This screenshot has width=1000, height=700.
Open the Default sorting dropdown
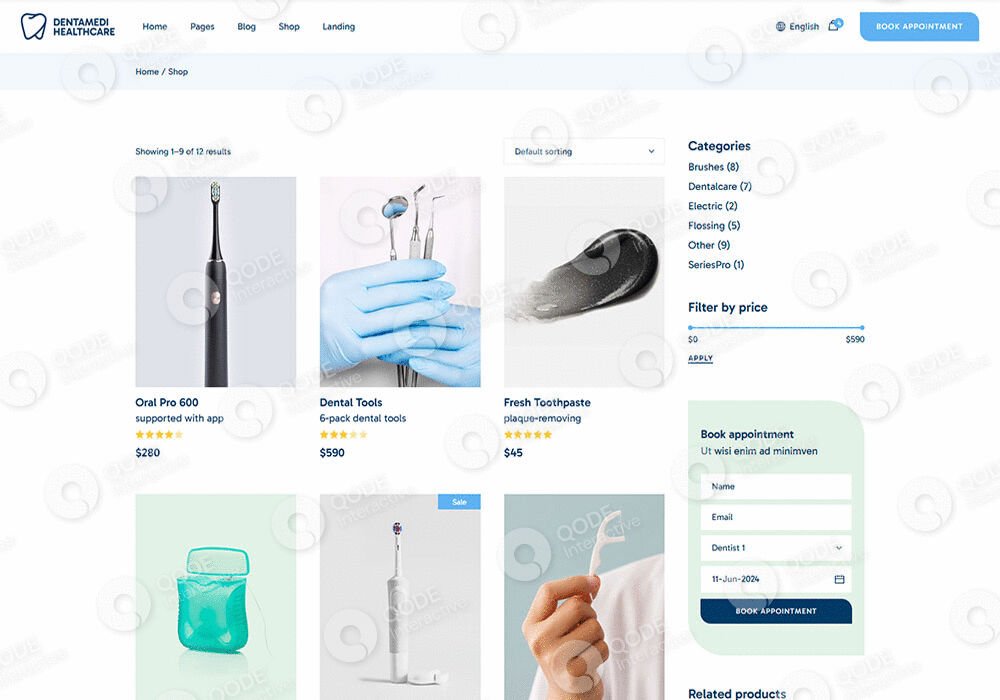584,152
